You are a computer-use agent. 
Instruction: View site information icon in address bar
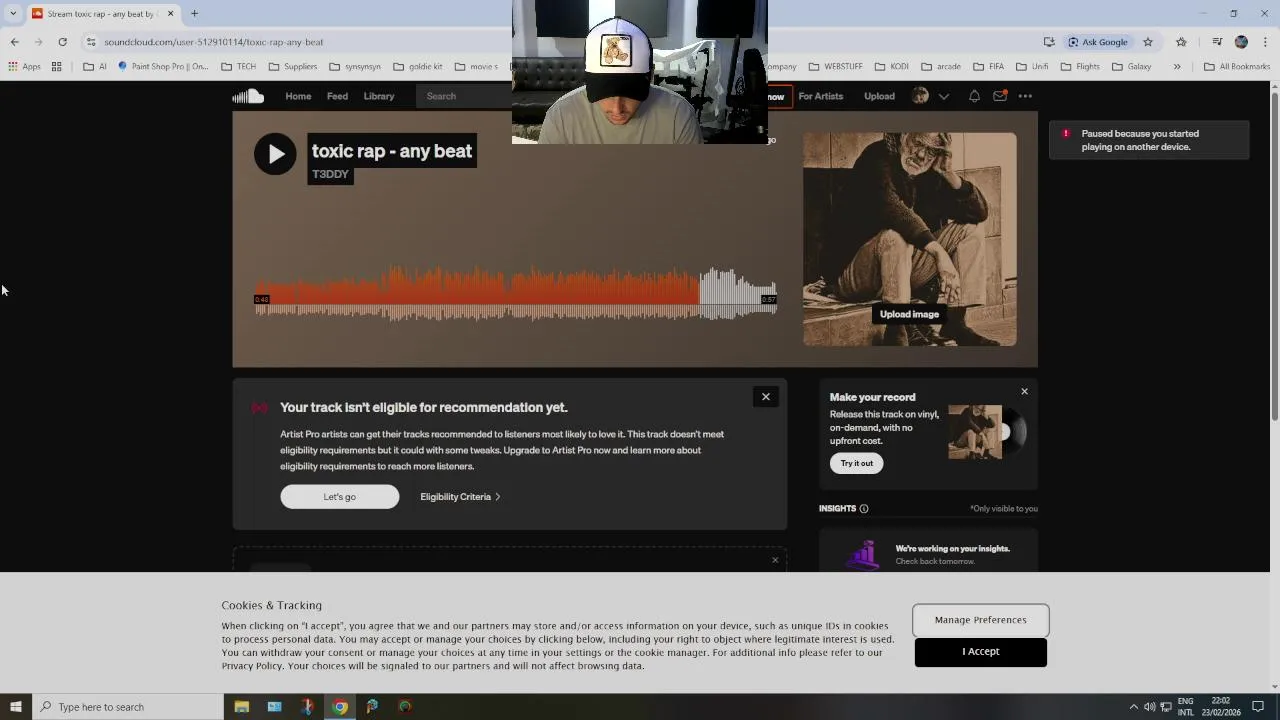coord(91,42)
